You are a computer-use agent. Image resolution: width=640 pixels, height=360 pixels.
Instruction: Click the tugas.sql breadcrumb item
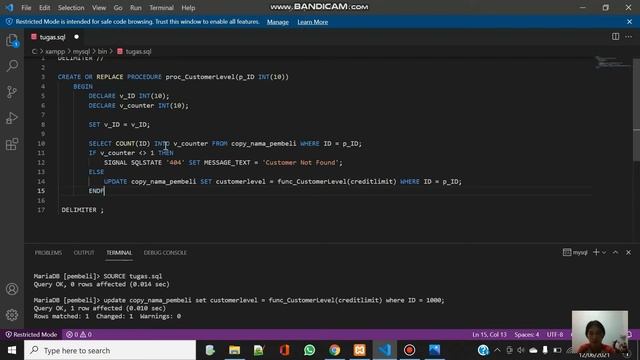click(x=134, y=51)
